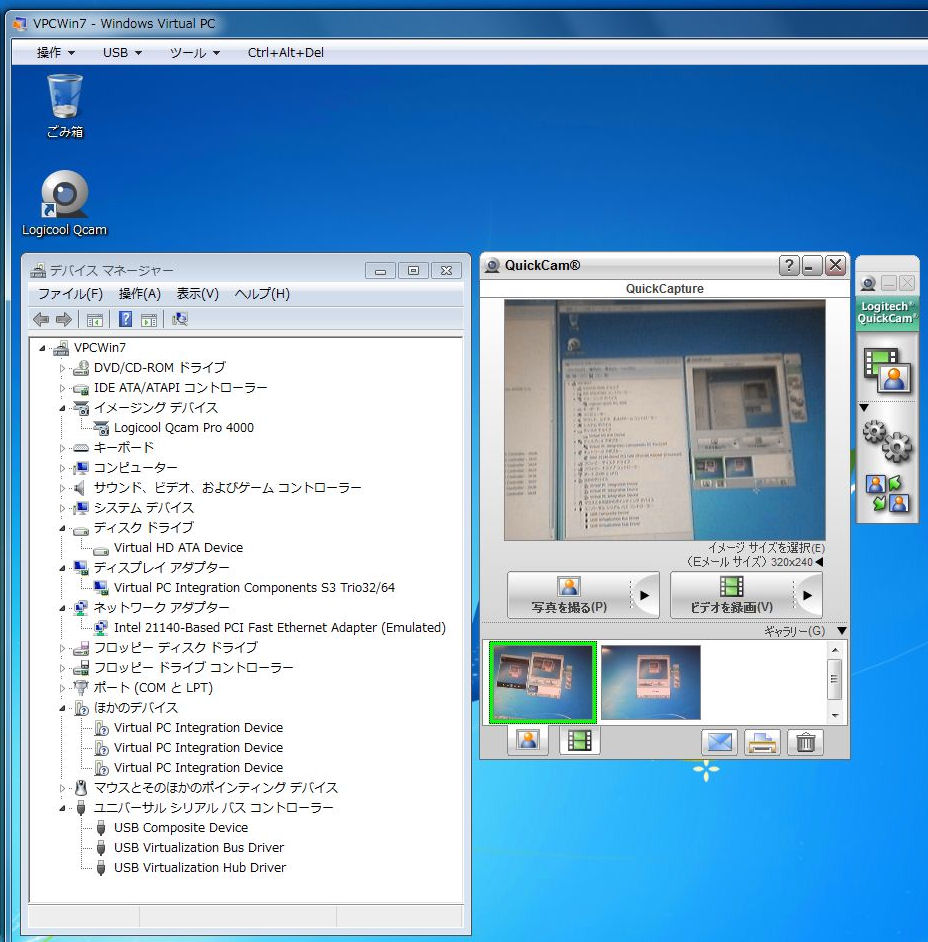The height and width of the screenshot is (942, 928).
Task: Click the Logicool Qcam Pro 4000 device icon
Action: [102, 428]
